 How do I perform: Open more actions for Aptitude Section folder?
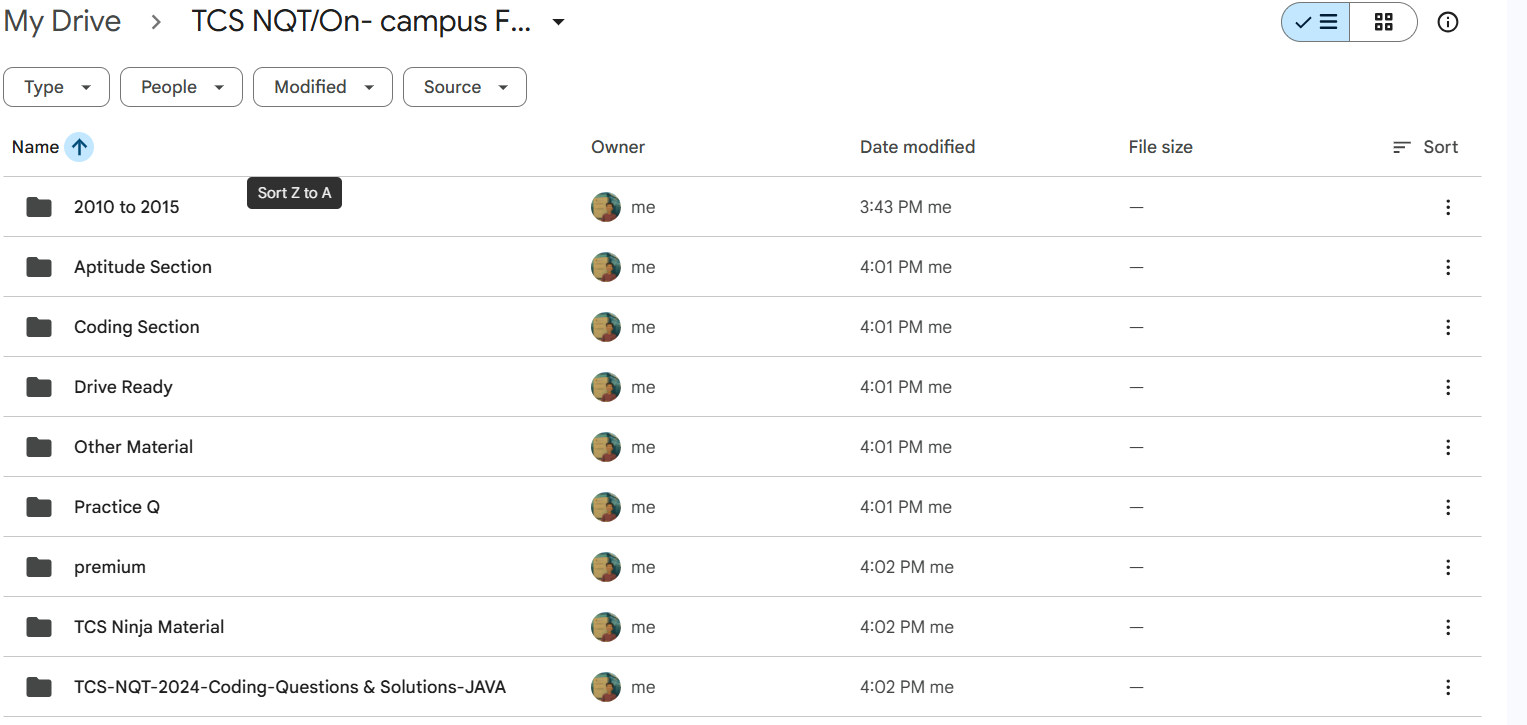pyautogui.click(x=1447, y=267)
